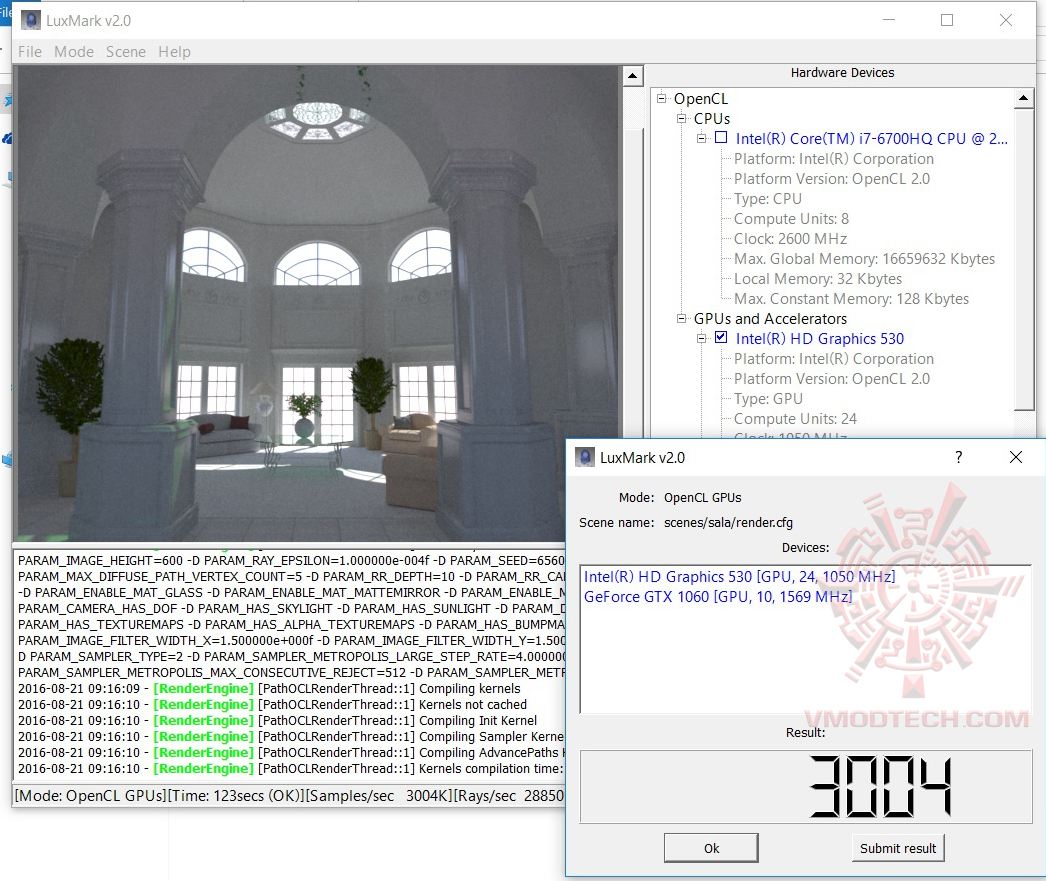Select 'Platform Version: OpenCL 2.0' under CPU

[832, 179]
